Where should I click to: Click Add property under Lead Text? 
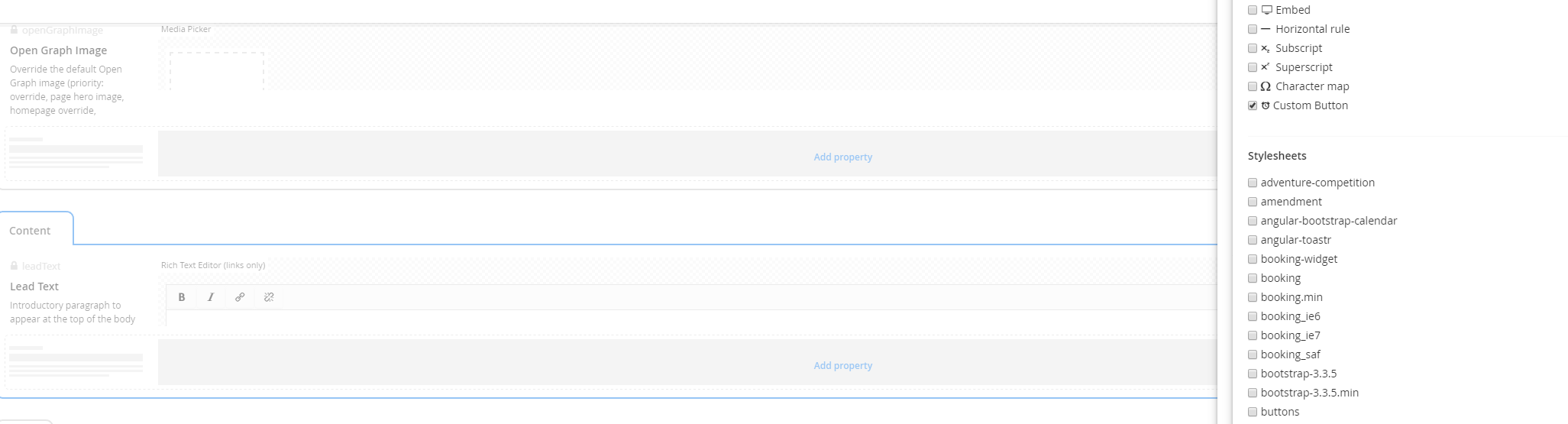(842, 365)
